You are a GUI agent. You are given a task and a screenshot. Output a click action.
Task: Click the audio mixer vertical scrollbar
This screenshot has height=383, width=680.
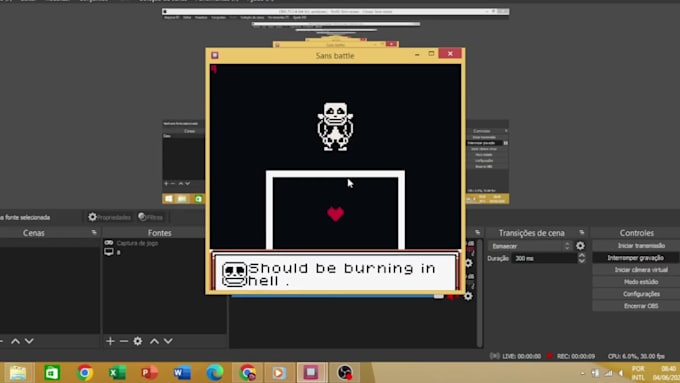[x=480, y=293]
